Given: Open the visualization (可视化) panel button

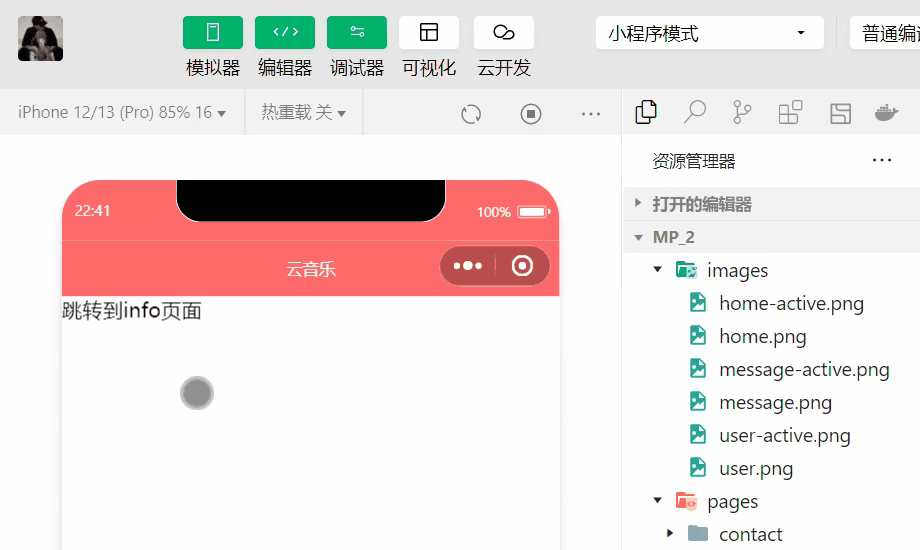Looking at the screenshot, I should click(x=429, y=32).
